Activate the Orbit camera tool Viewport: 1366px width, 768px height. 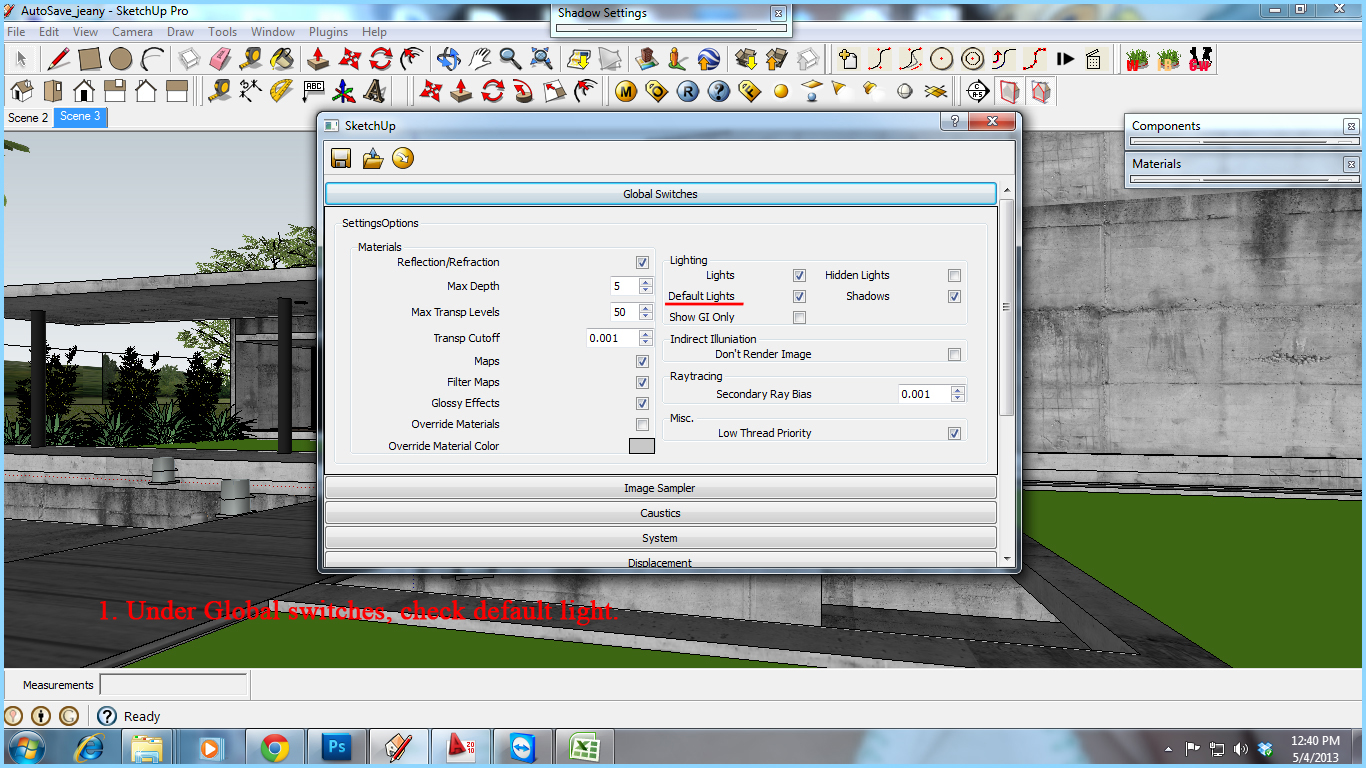coord(449,59)
